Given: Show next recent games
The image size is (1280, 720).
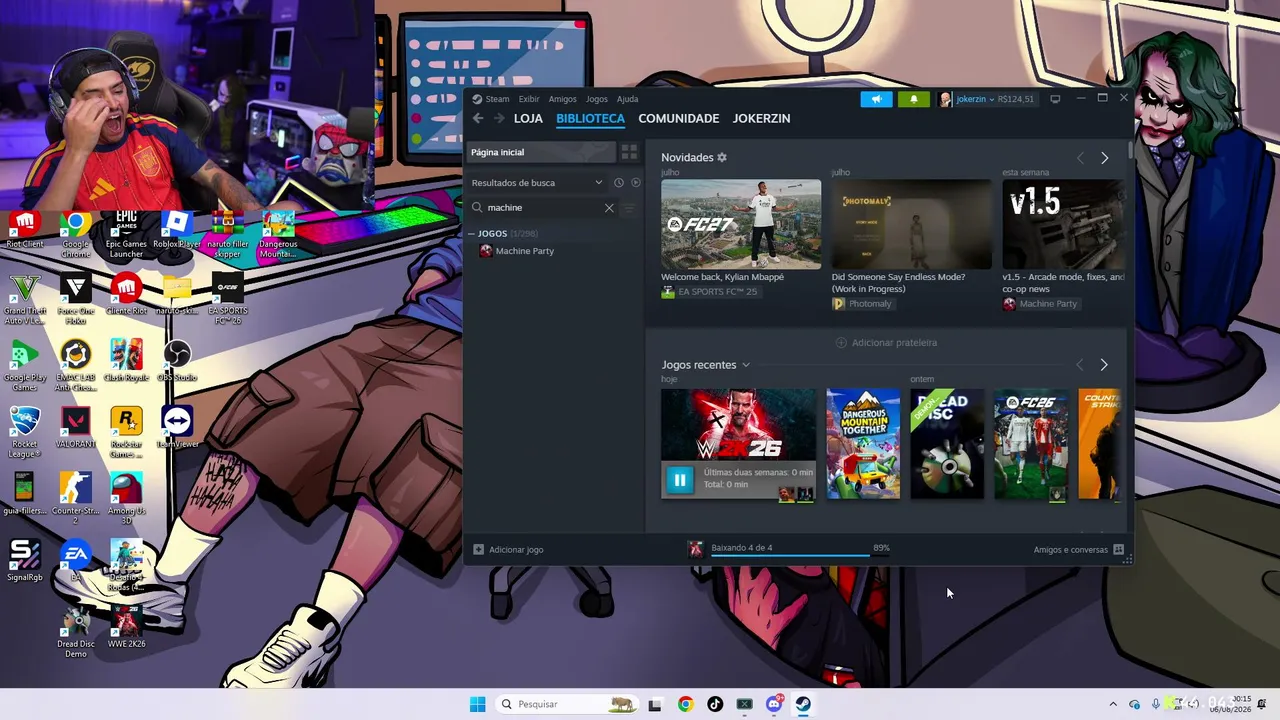Looking at the screenshot, I should 1104,365.
